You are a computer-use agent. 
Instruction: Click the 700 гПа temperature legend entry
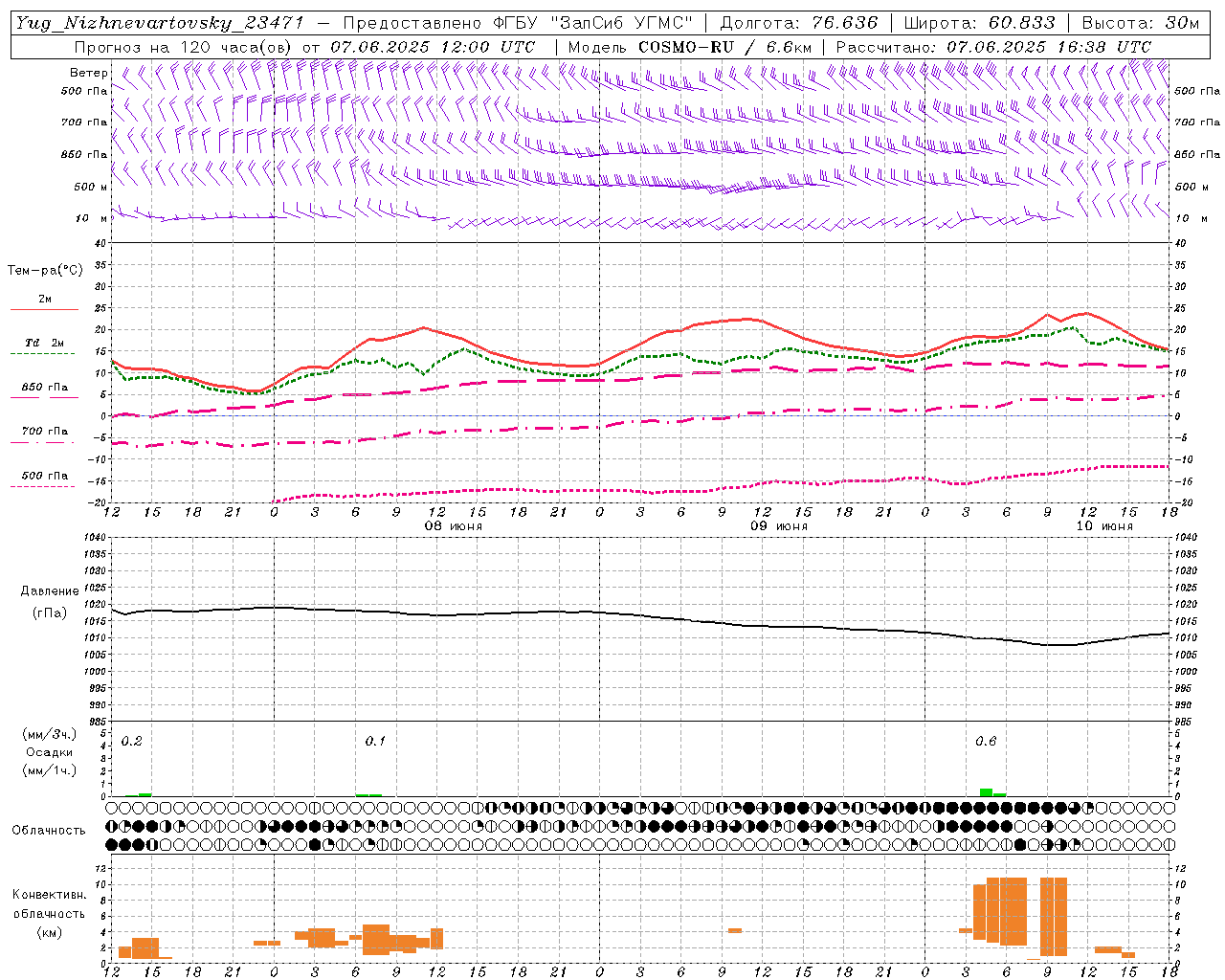45,432
